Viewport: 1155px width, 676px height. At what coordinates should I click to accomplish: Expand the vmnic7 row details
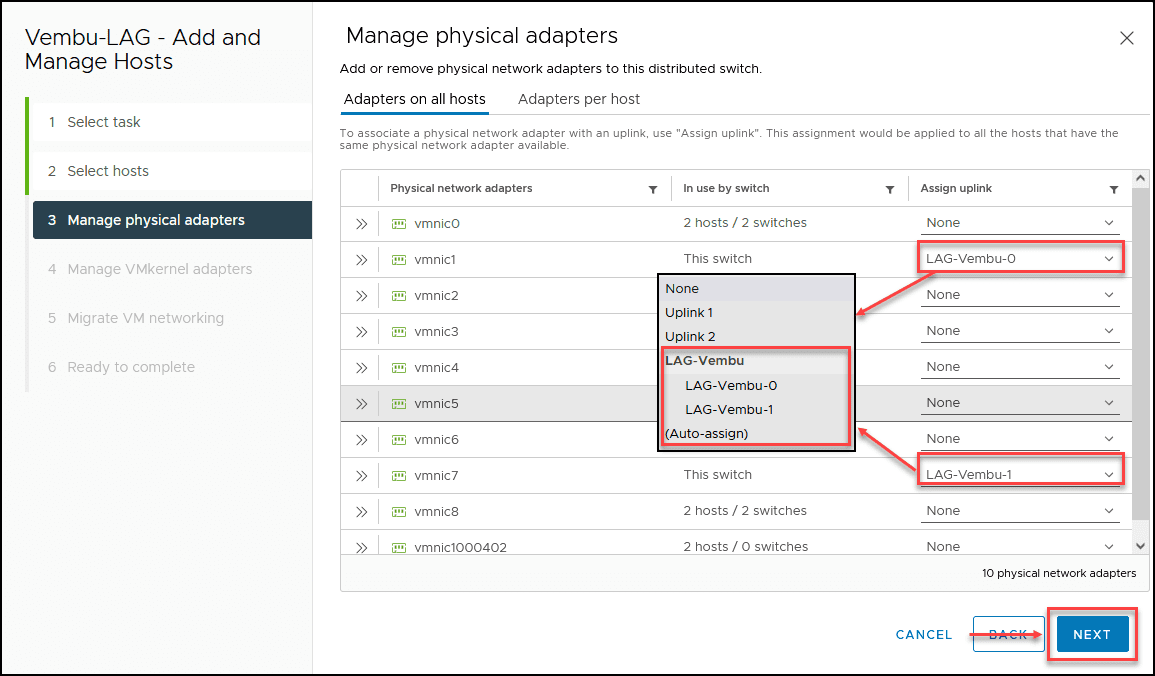(x=361, y=476)
